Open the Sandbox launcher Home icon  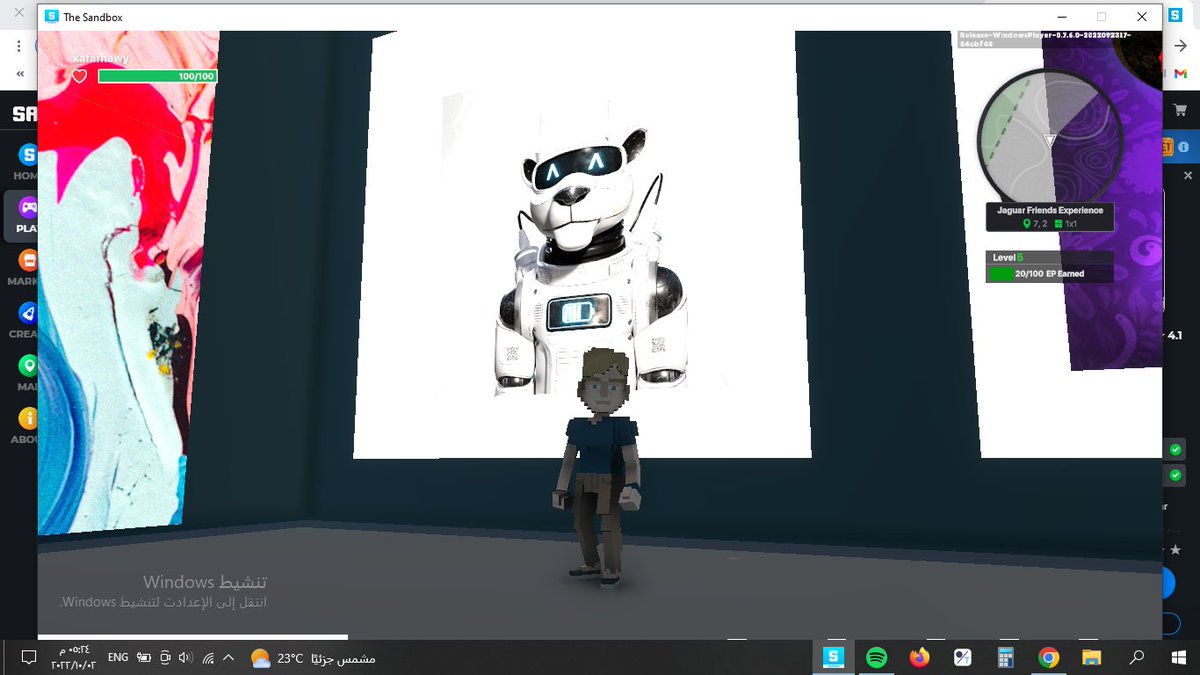pyautogui.click(x=28, y=155)
